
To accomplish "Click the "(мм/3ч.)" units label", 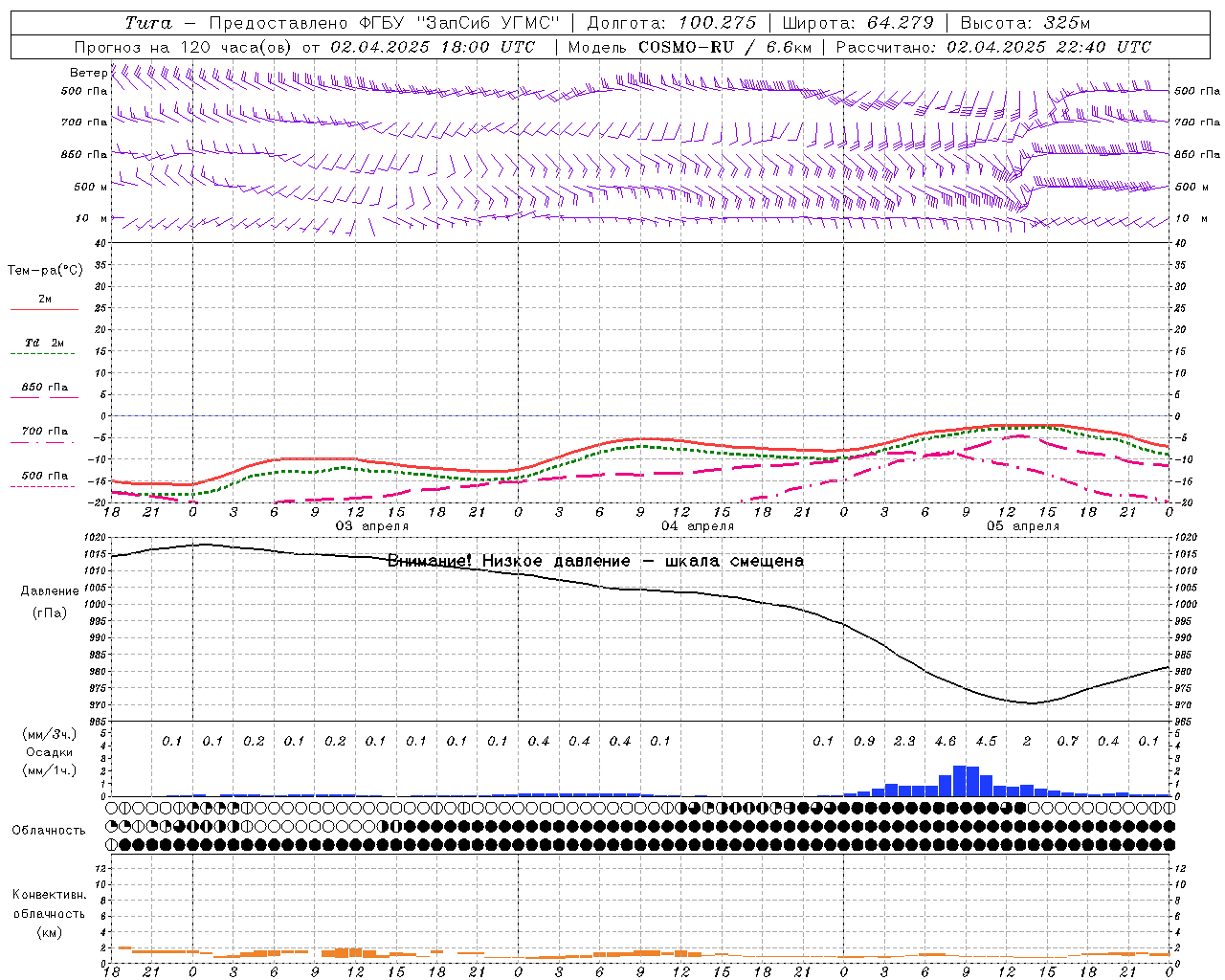I will (x=49, y=735).
